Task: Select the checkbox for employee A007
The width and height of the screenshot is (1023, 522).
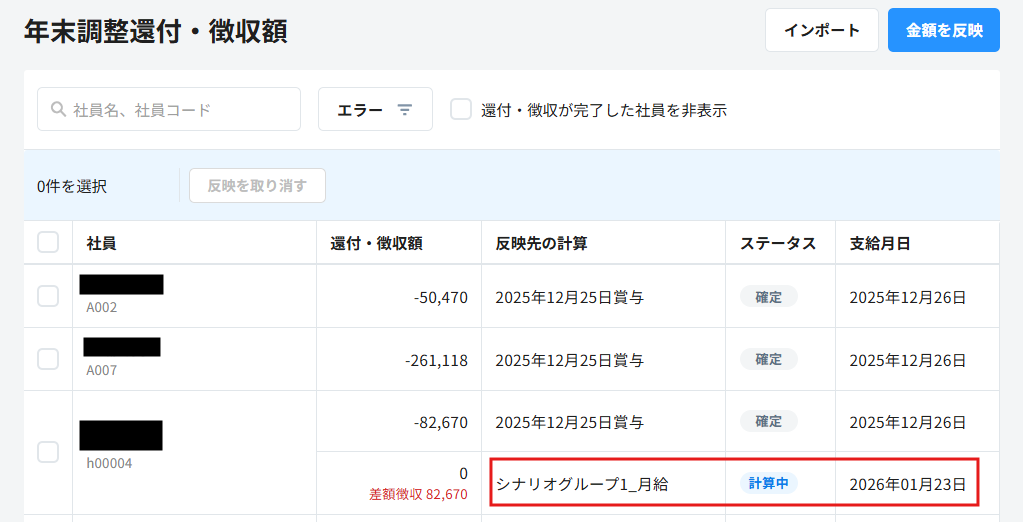Action: pos(48,359)
